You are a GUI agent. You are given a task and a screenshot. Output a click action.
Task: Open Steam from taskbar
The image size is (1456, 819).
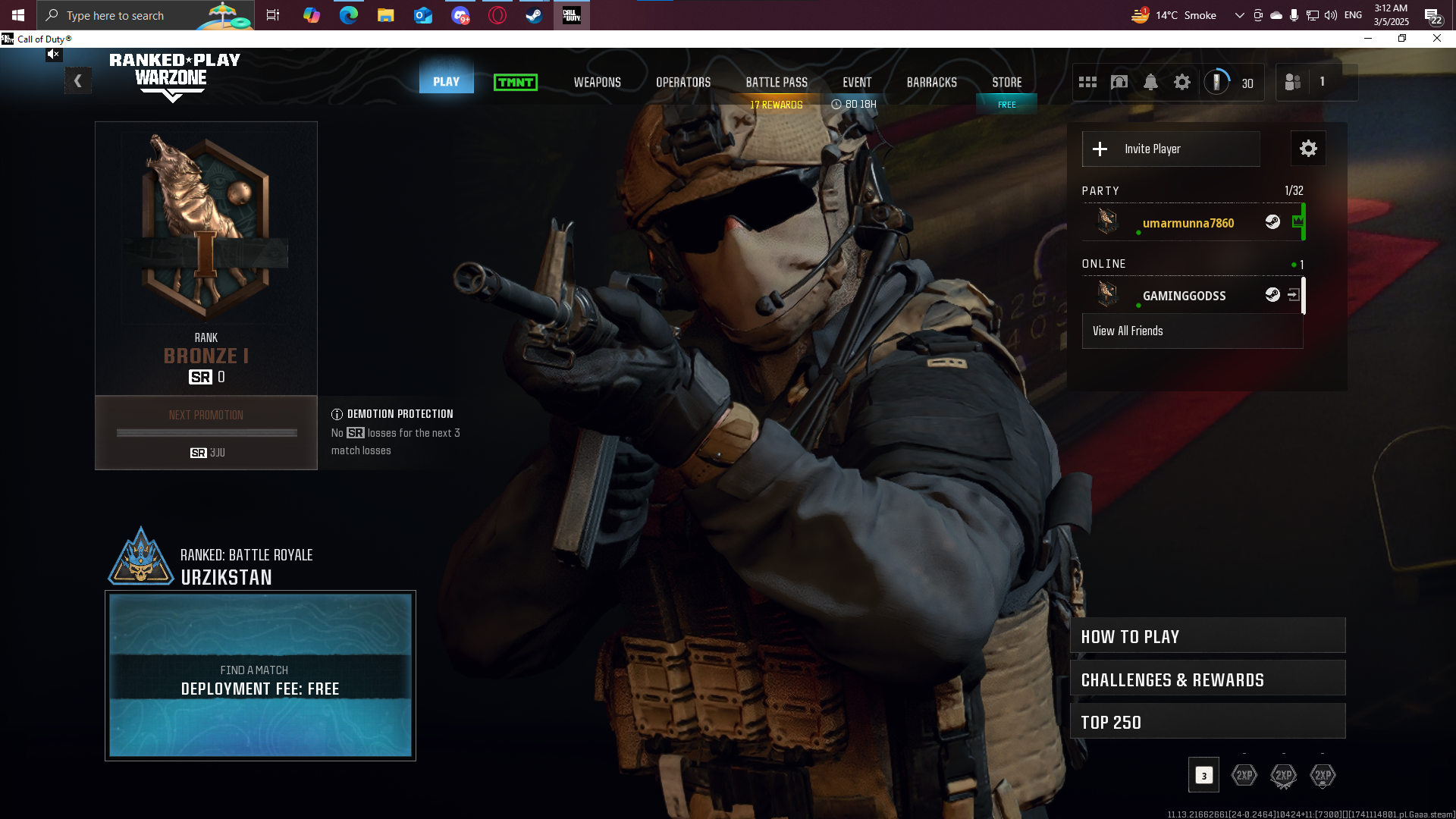[535, 15]
